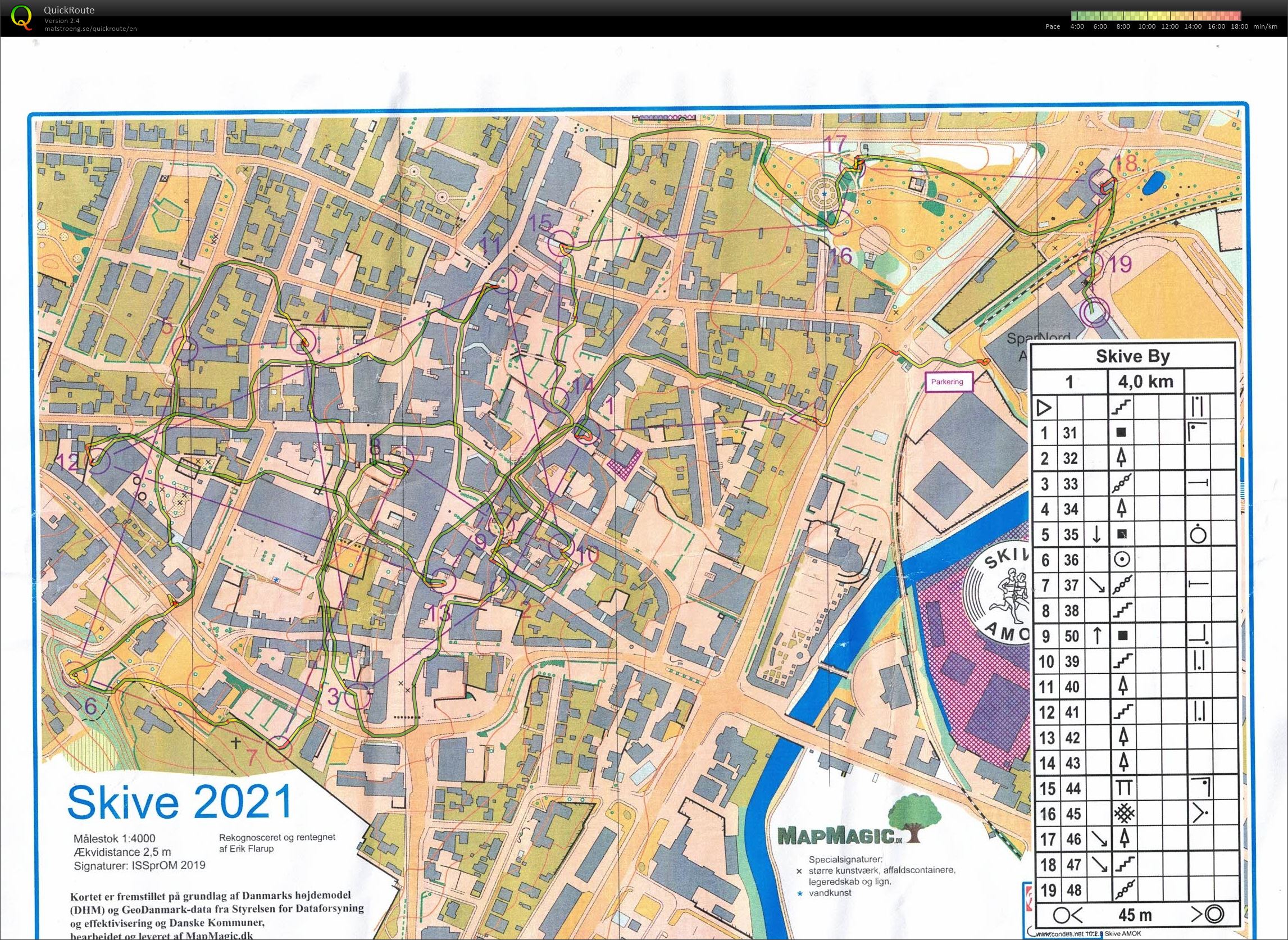The width and height of the screenshot is (1288, 940).
Task: Click the min/km unit label
Action: point(1264,27)
